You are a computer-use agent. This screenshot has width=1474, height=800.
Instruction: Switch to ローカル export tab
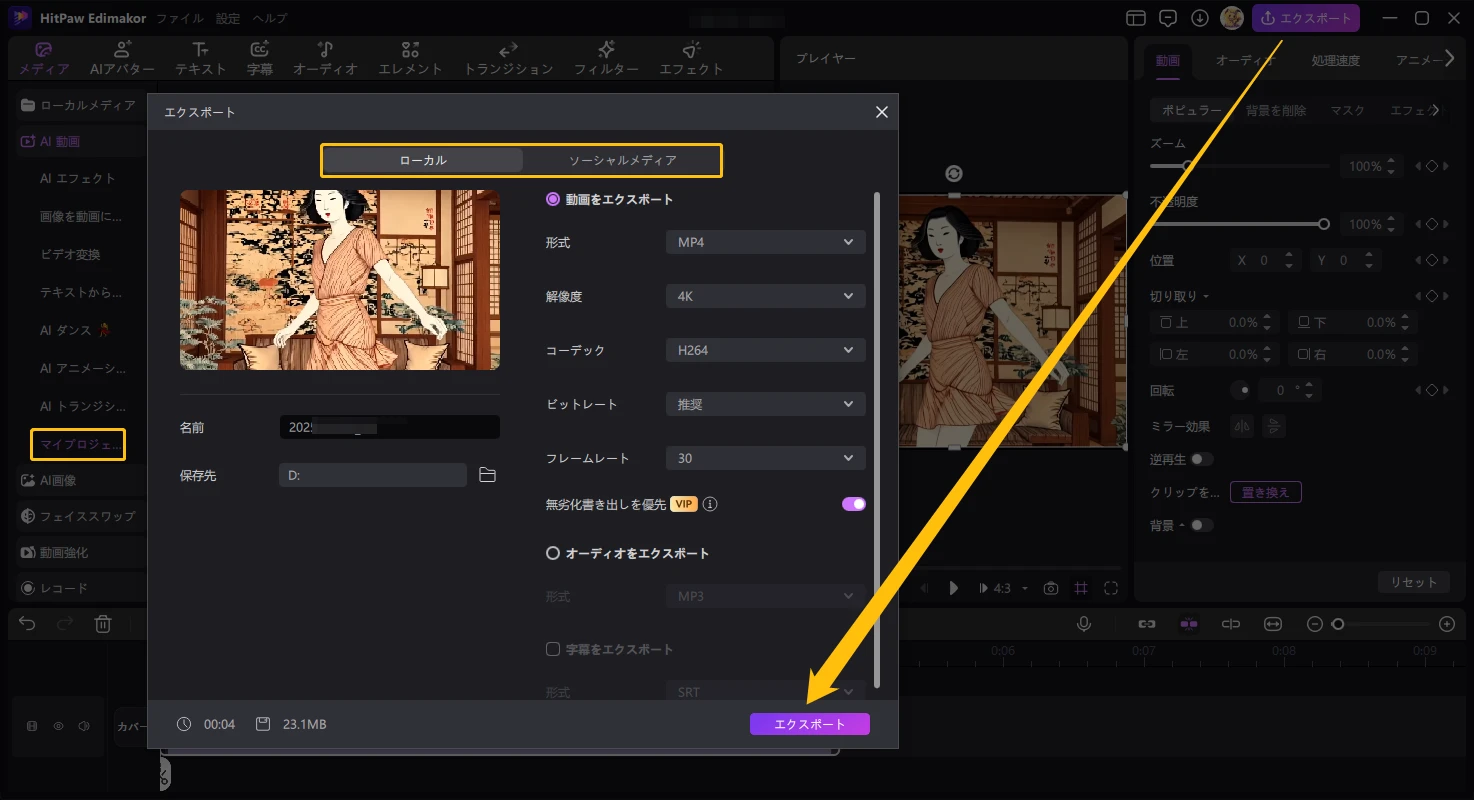(423, 160)
